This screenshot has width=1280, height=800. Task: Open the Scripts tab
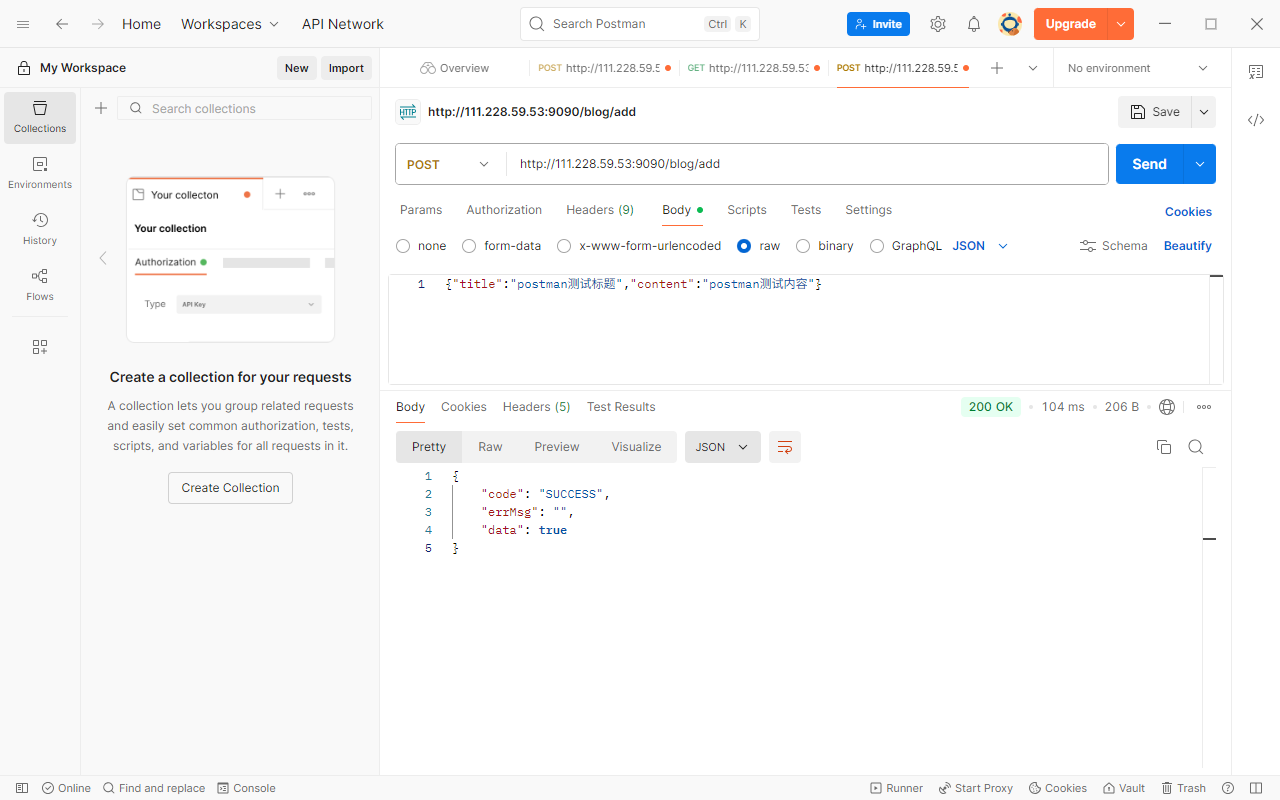[x=747, y=210]
